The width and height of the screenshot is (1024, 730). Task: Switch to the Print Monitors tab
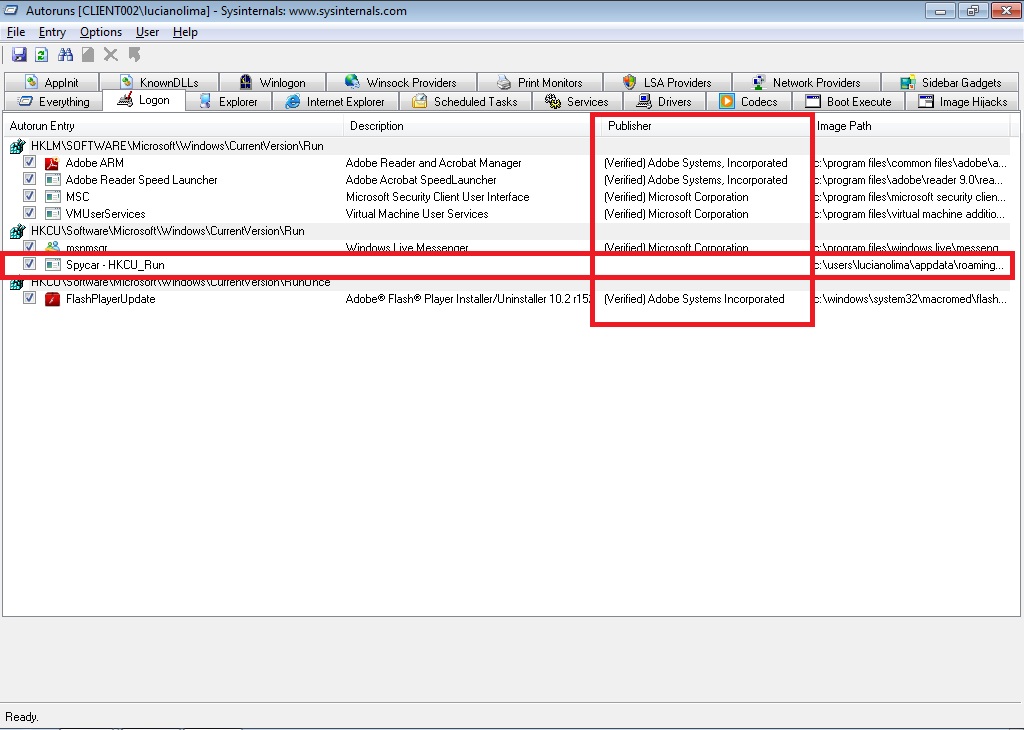539,82
